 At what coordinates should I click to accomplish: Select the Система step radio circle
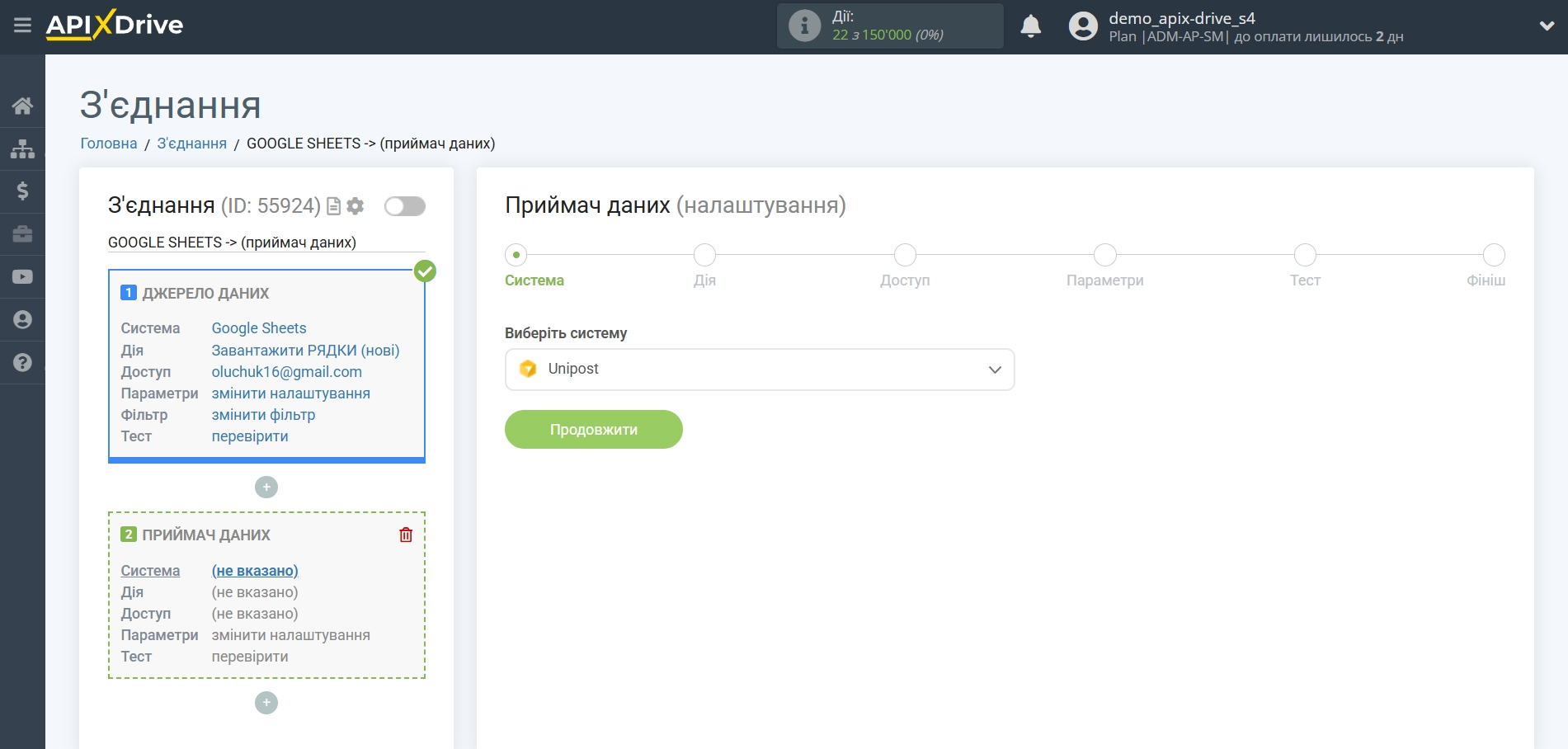[516, 255]
